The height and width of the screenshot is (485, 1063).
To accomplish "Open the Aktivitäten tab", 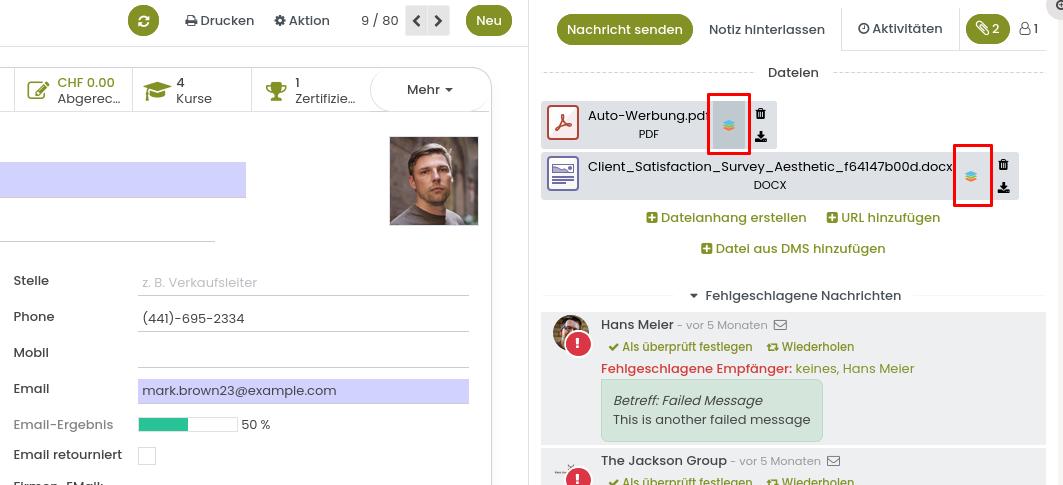I will coord(900,29).
